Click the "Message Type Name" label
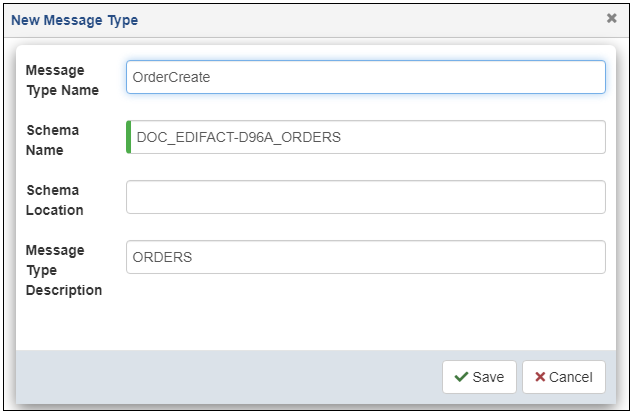This screenshot has height=414, width=633. (62, 80)
